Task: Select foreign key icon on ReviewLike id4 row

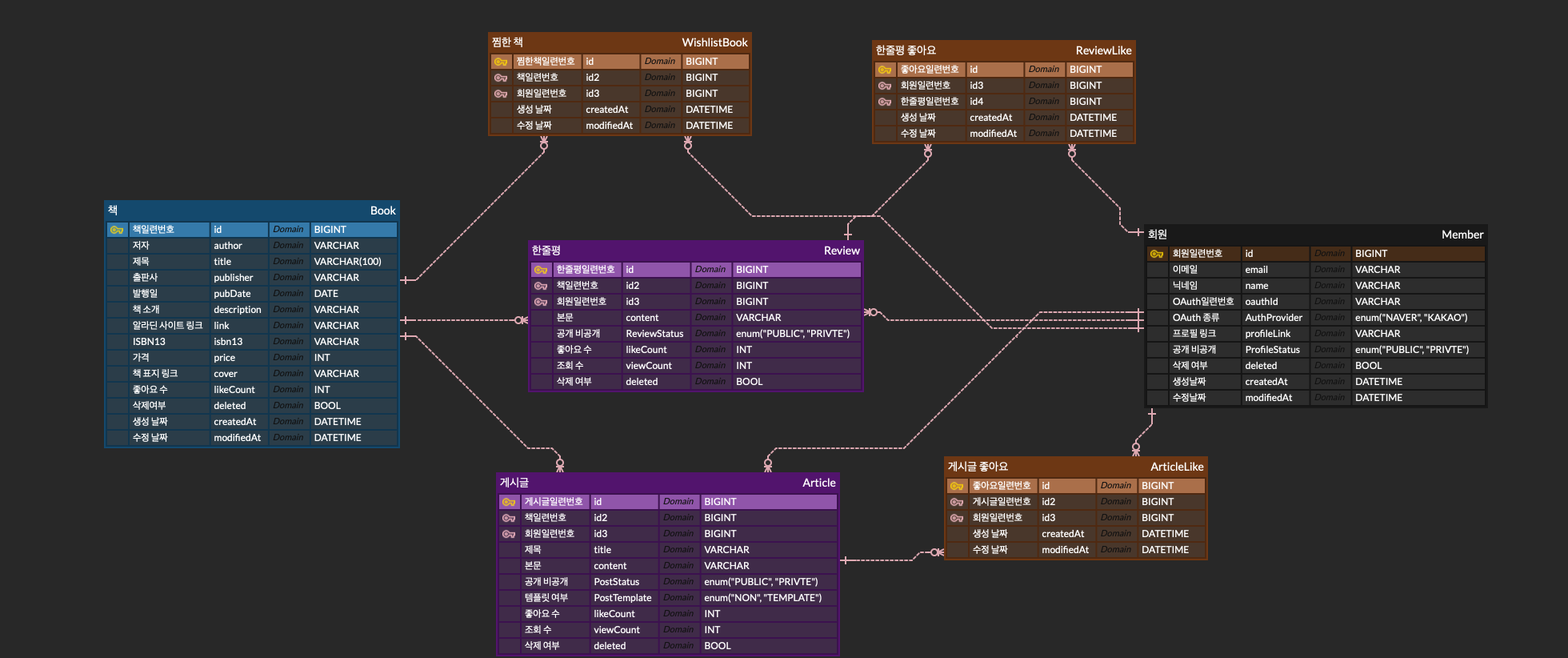Action: coord(885,102)
